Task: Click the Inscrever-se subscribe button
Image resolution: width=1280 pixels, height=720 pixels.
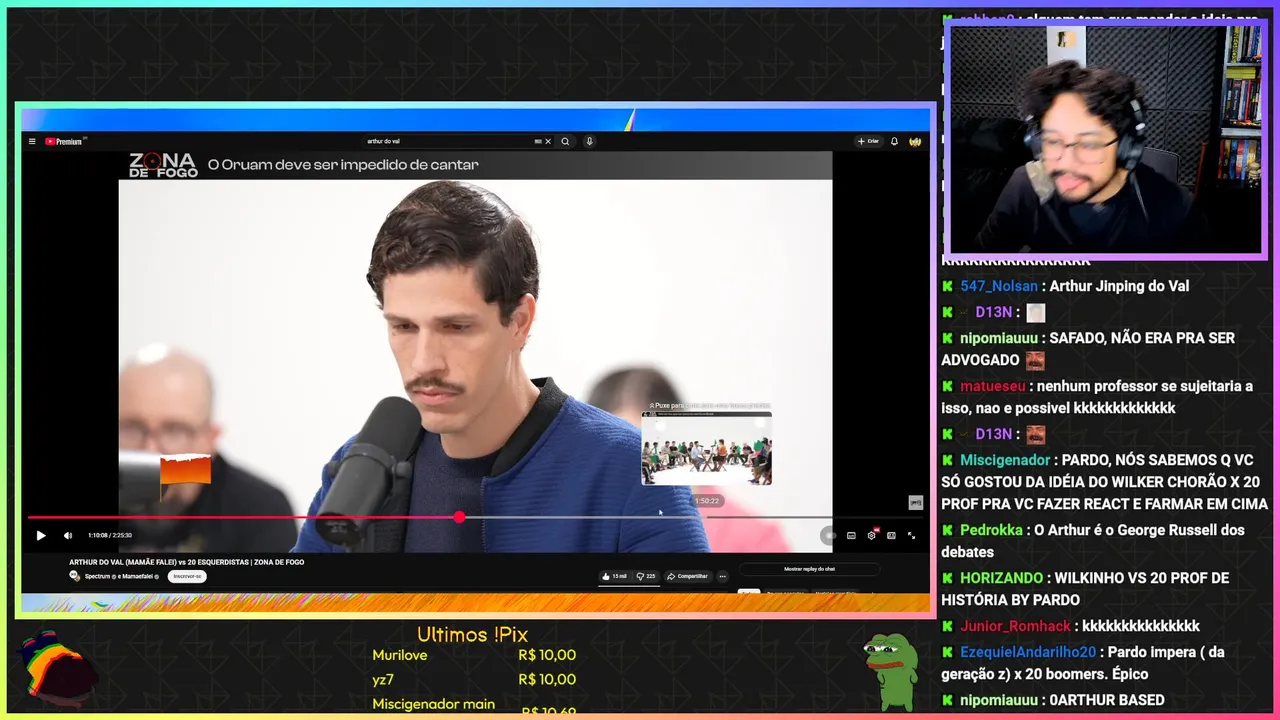Action: click(186, 576)
